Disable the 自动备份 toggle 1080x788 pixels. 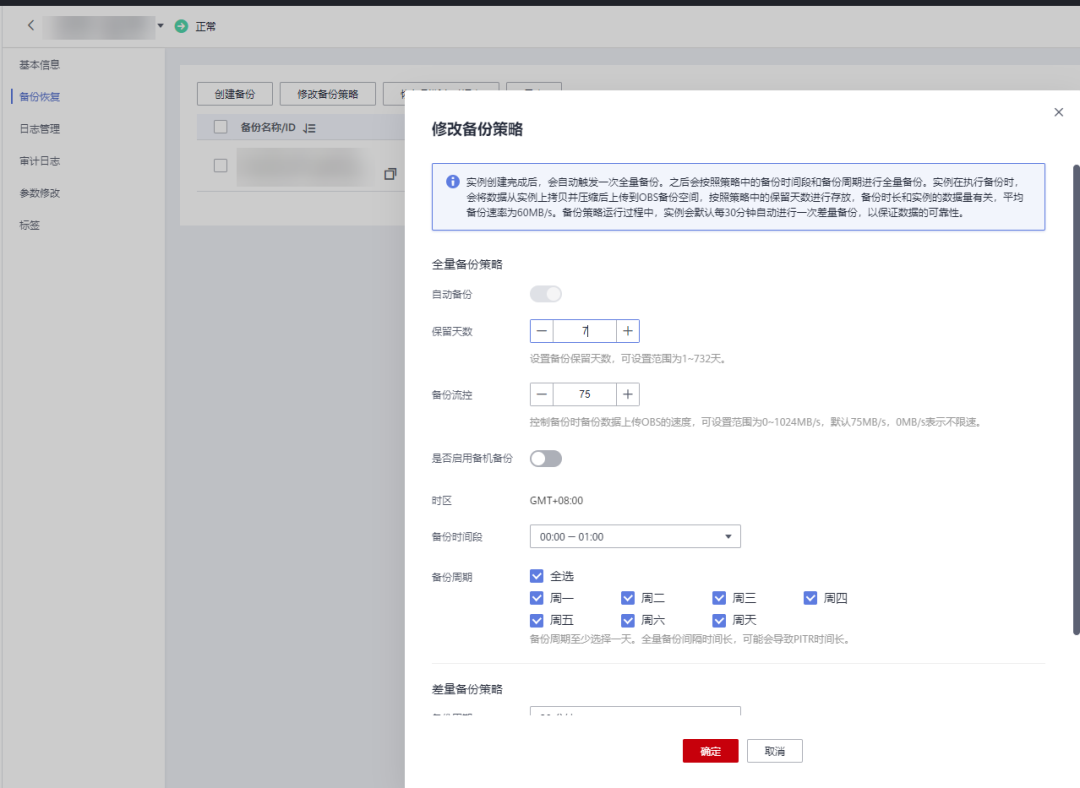tap(546, 293)
